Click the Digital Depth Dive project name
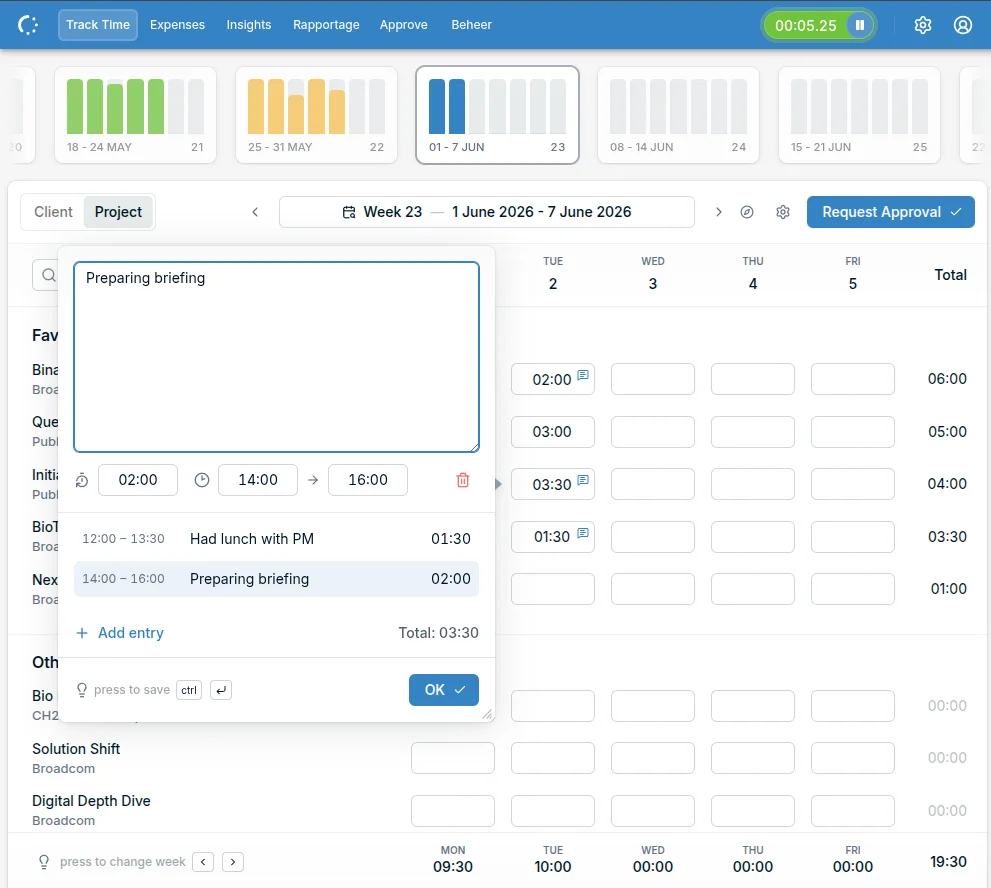991x888 pixels. point(92,801)
